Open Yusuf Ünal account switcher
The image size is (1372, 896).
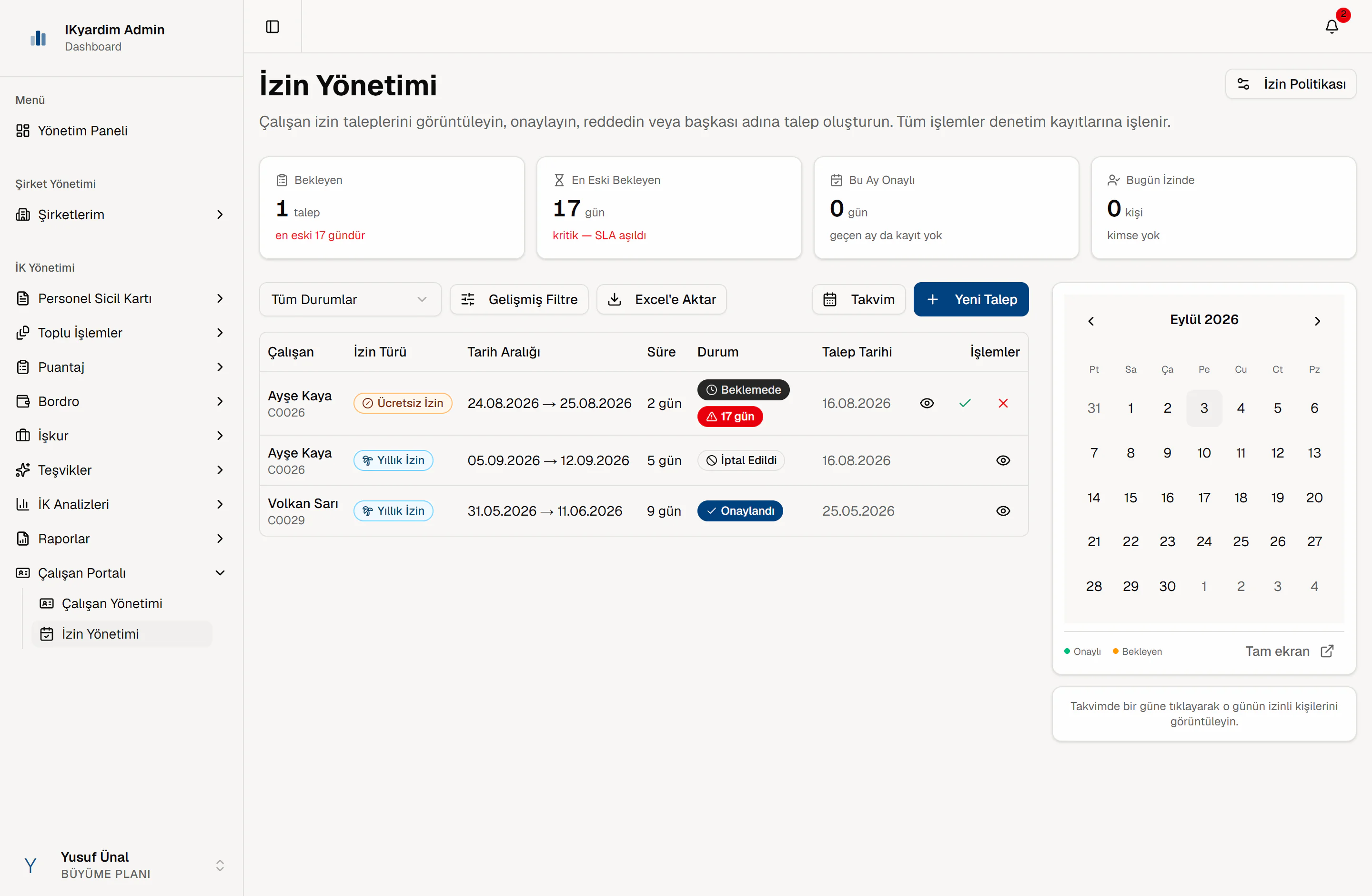coord(121,865)
